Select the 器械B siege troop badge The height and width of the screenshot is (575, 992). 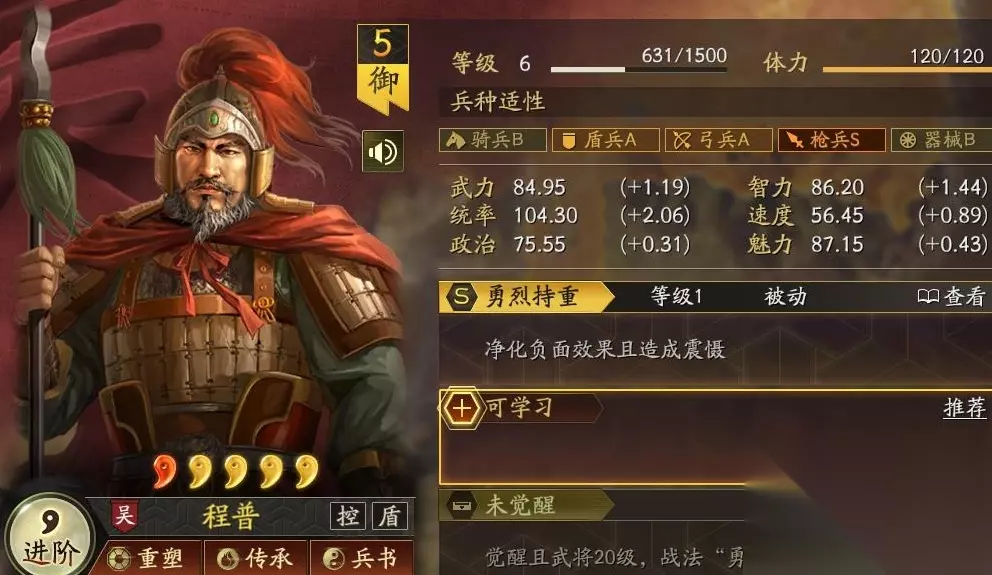pyautogui.click(x=941, y=140)
